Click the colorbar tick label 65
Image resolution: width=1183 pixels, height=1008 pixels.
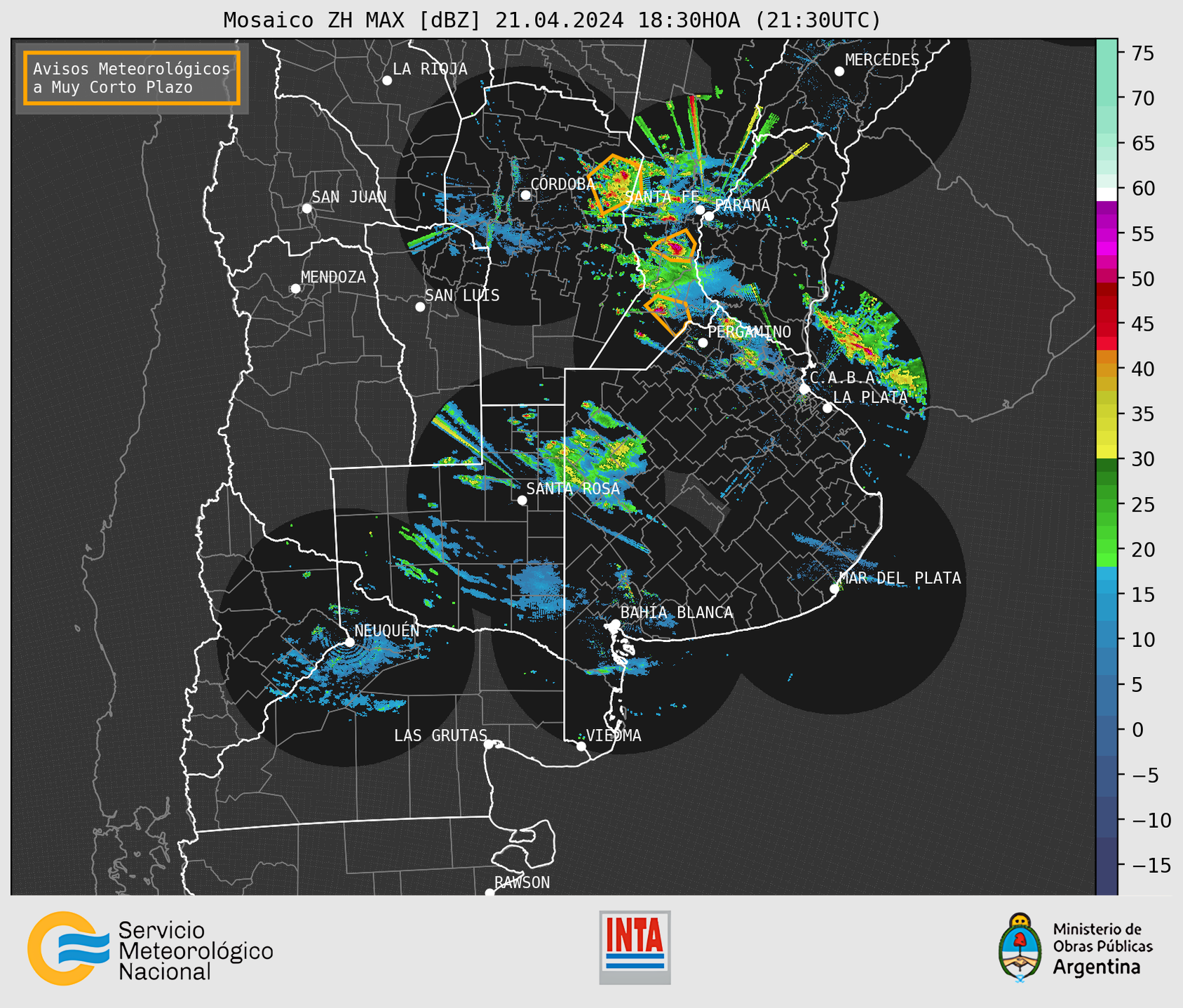tap(1142, 144)
